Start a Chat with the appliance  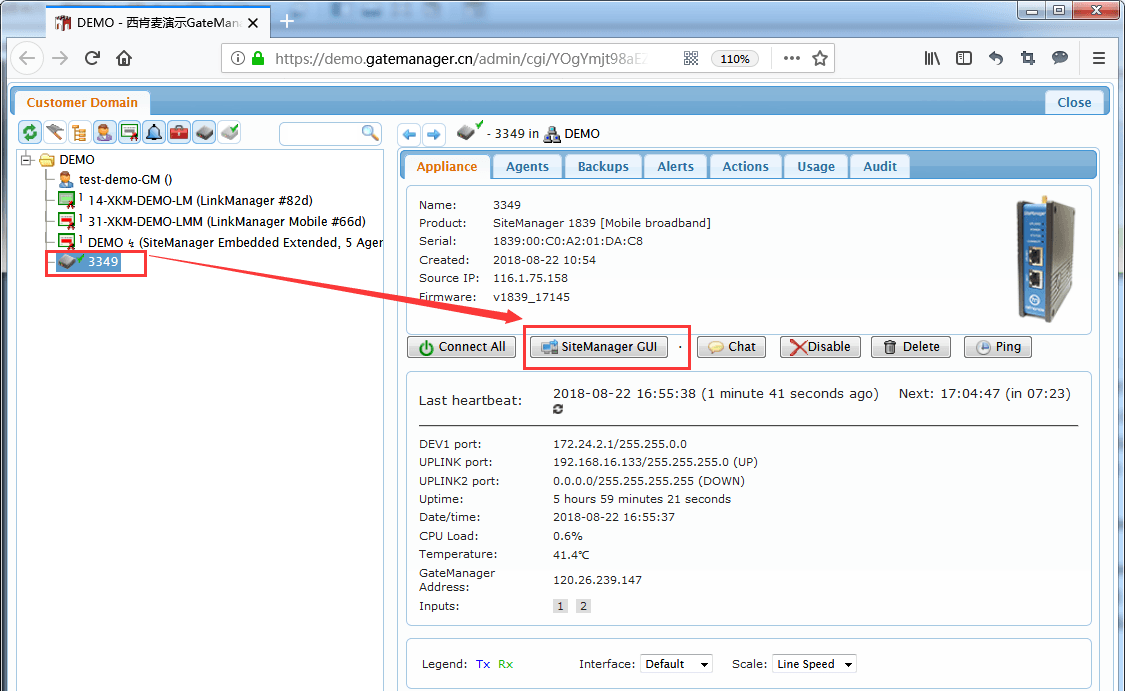pyautogui.click(x=732, y=347)
